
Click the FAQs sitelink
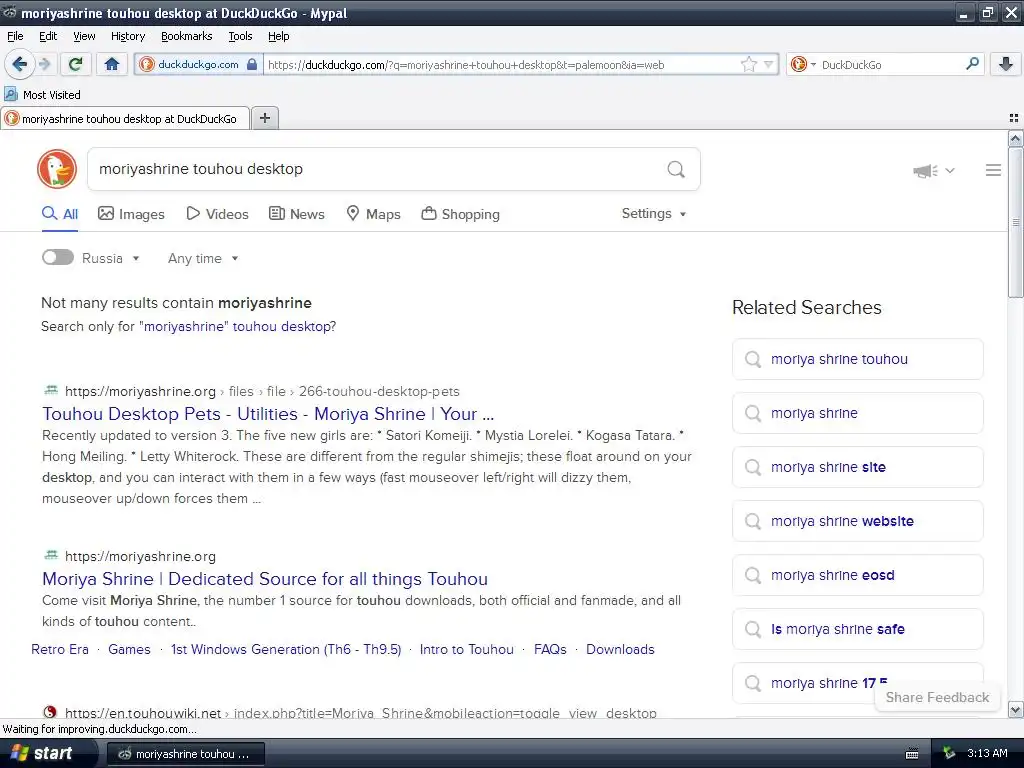pyautogui.click(x=550, y=649)
